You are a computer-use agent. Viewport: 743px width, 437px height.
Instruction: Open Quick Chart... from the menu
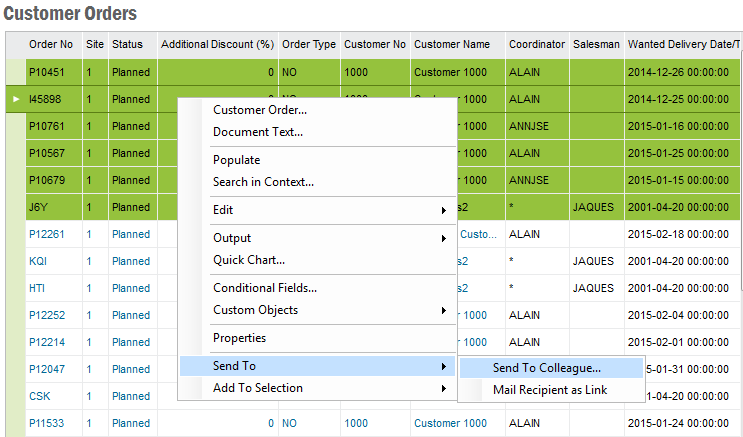249,260
